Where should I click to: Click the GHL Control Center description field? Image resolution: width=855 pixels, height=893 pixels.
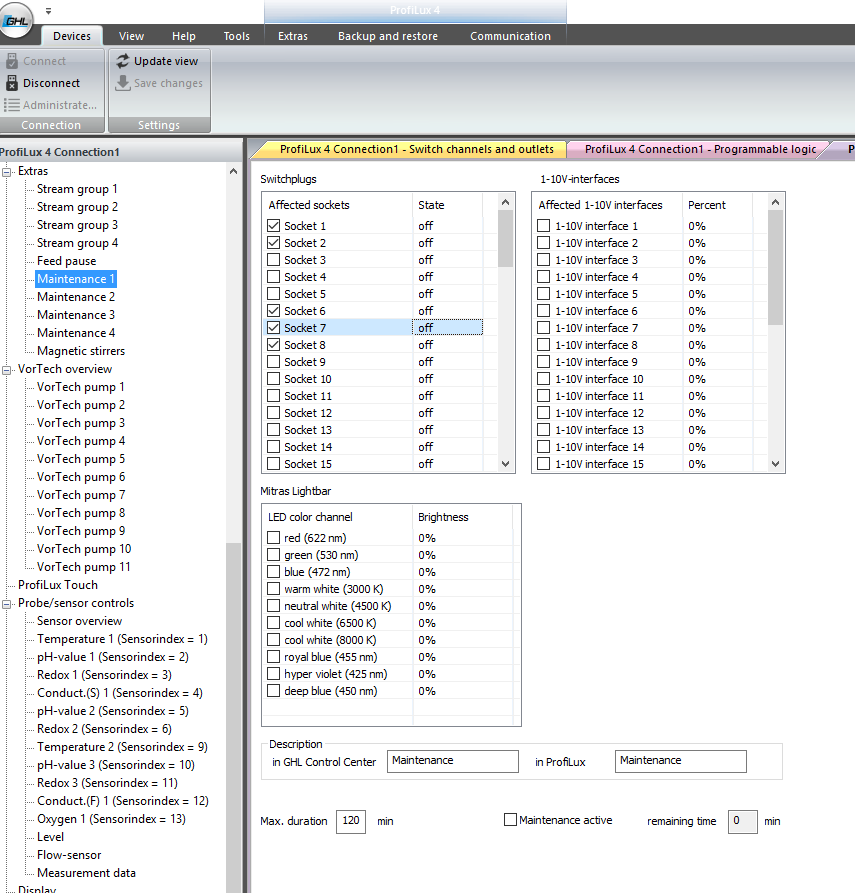pos(453,761)
